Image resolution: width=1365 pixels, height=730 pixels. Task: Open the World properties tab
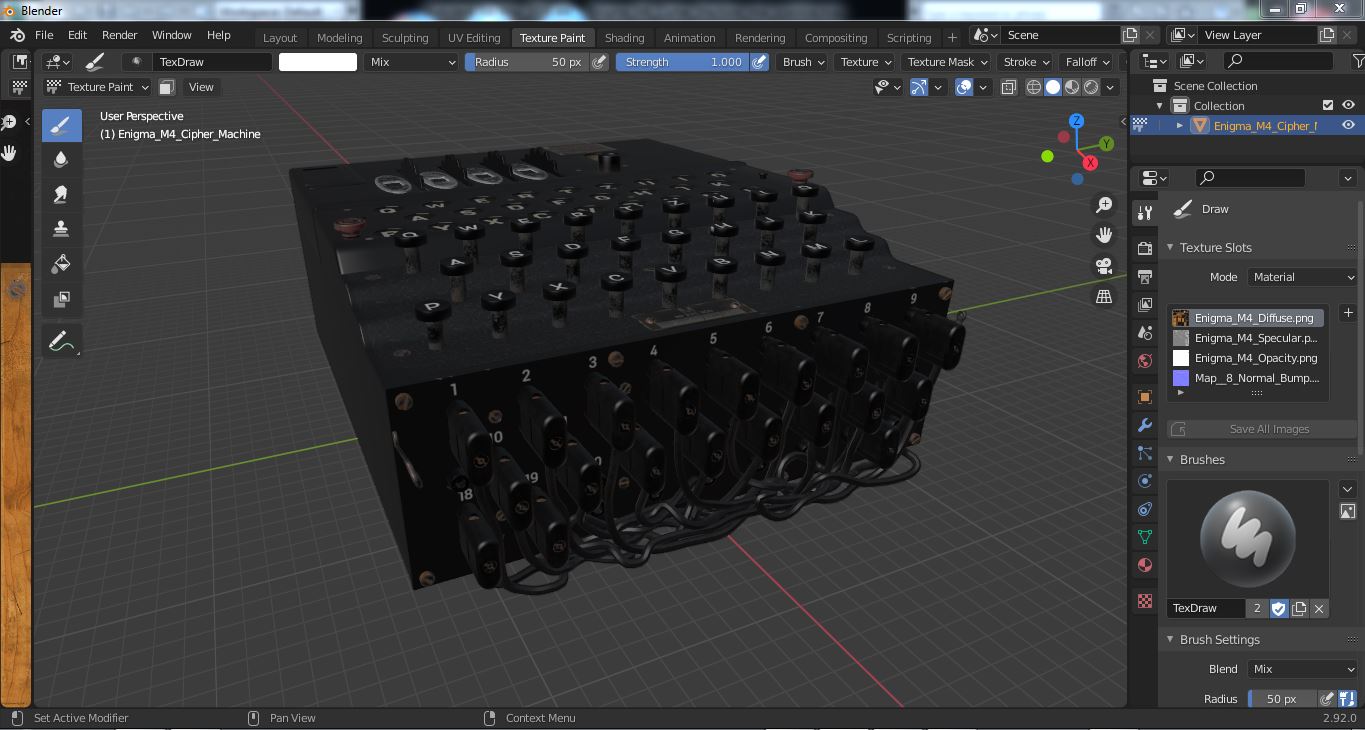click(x=1145, y=360)
